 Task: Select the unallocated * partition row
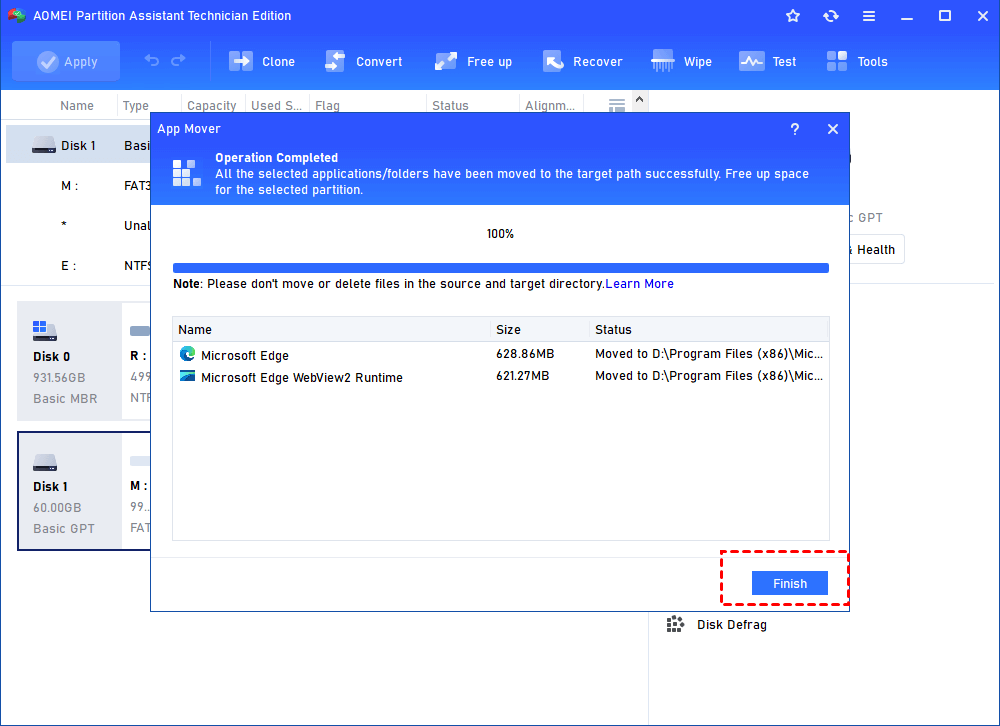tap(78, 225)
